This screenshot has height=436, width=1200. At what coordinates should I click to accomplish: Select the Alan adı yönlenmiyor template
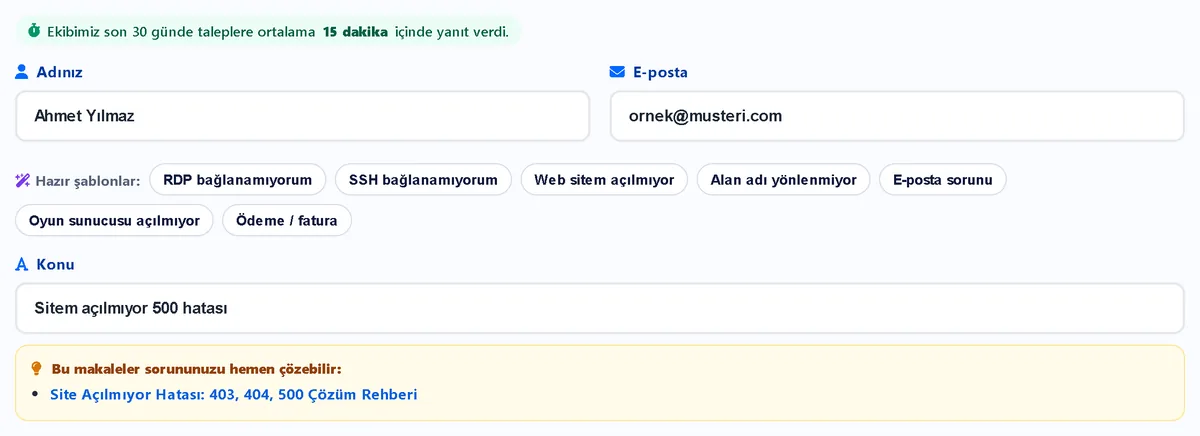click(x=783, y=180)
